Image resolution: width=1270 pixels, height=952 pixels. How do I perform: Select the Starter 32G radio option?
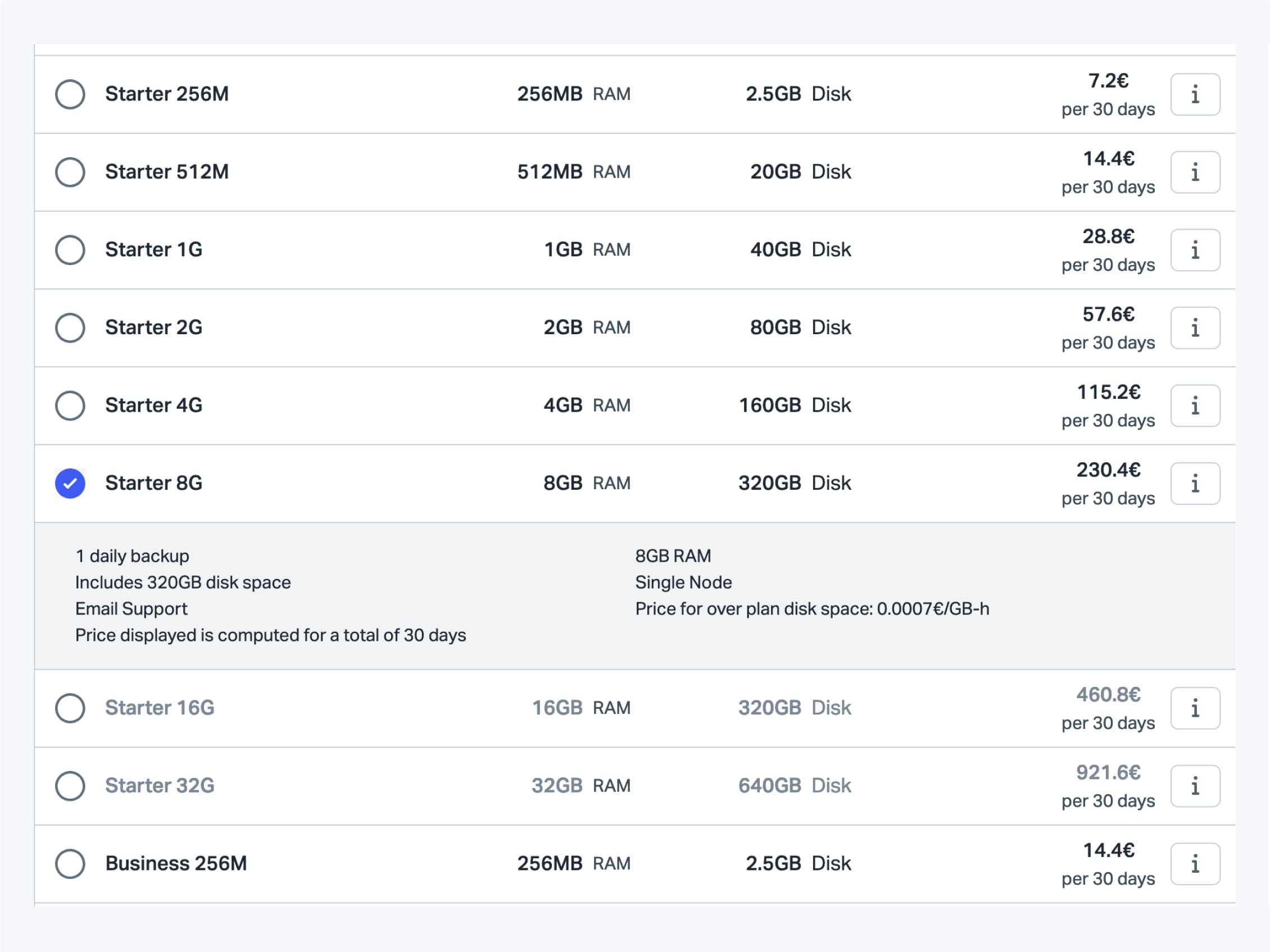tap(70, 786)
